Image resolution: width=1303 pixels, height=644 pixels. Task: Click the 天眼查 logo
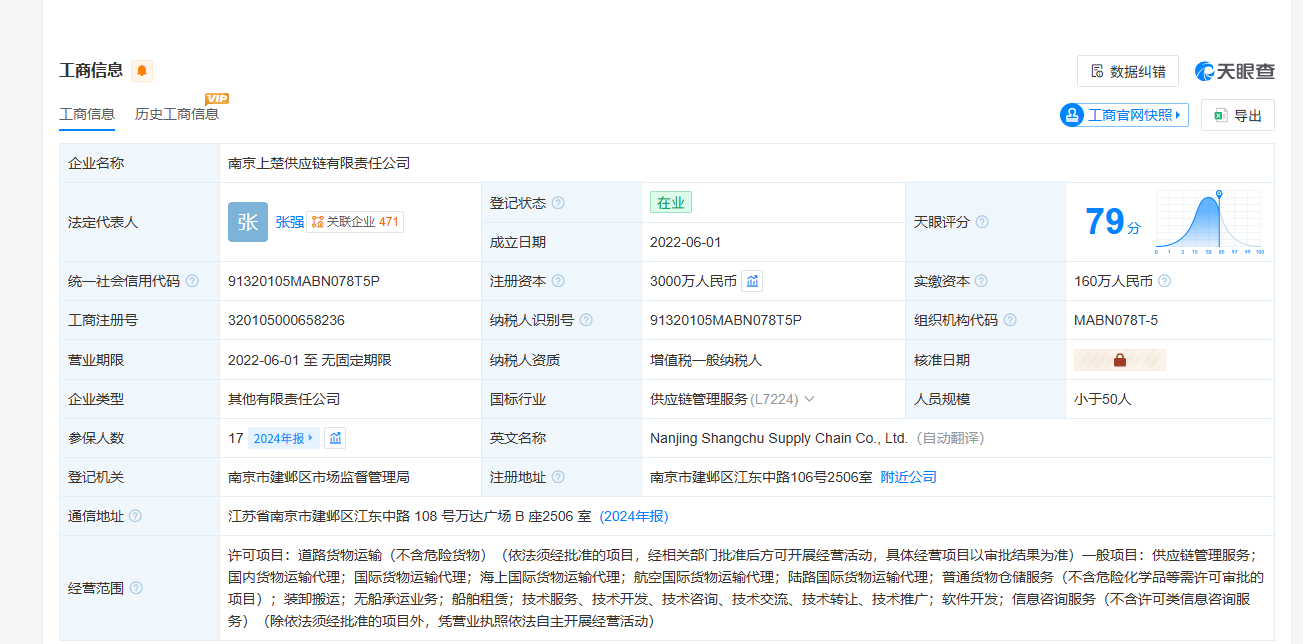(x=1235, y=71)
